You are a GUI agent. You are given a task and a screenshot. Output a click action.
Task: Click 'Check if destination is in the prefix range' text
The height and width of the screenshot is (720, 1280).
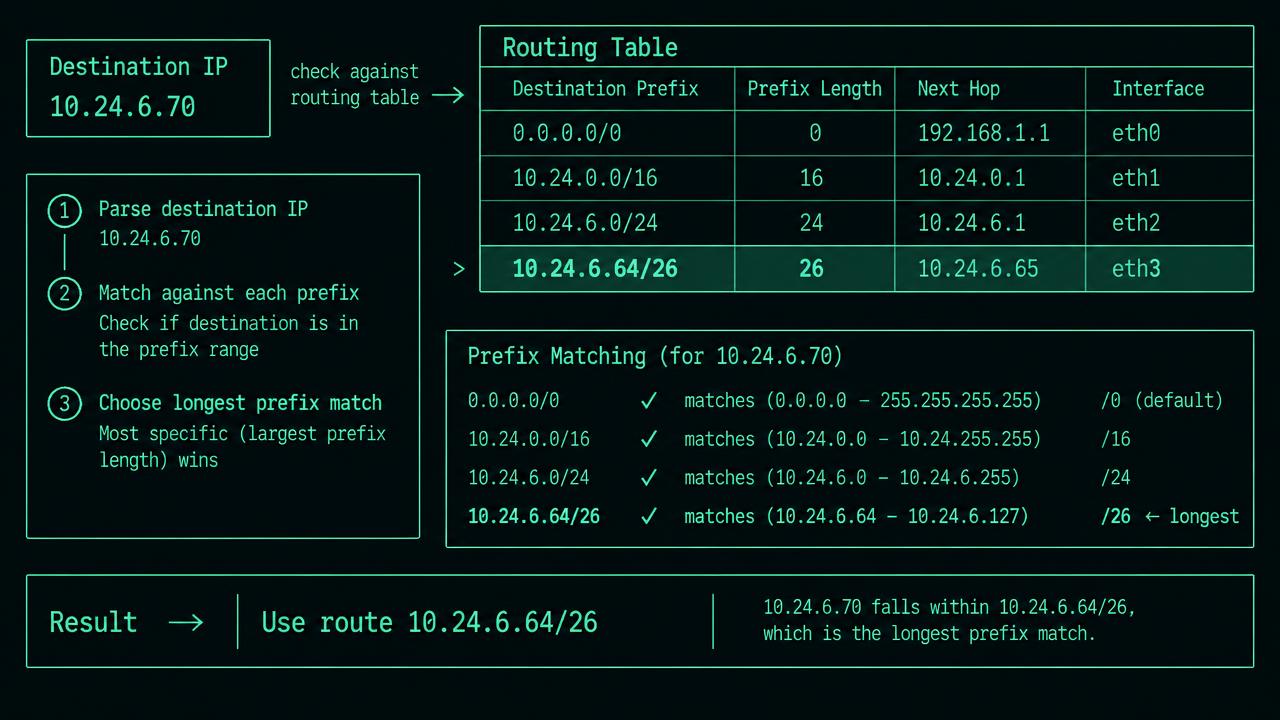tap(228, 336)
